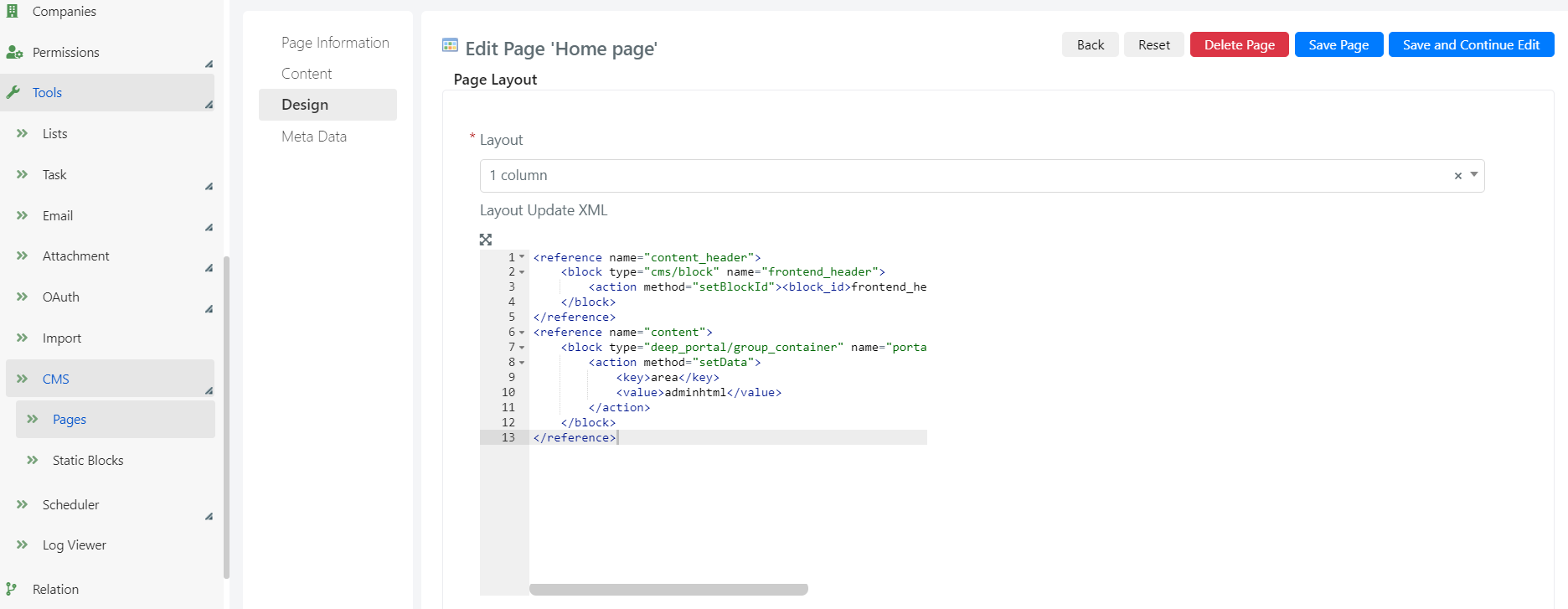Screen dimensions: 1568x609
Task: Toggle fullscreen for the XML editor
Action: click(486, 240)
